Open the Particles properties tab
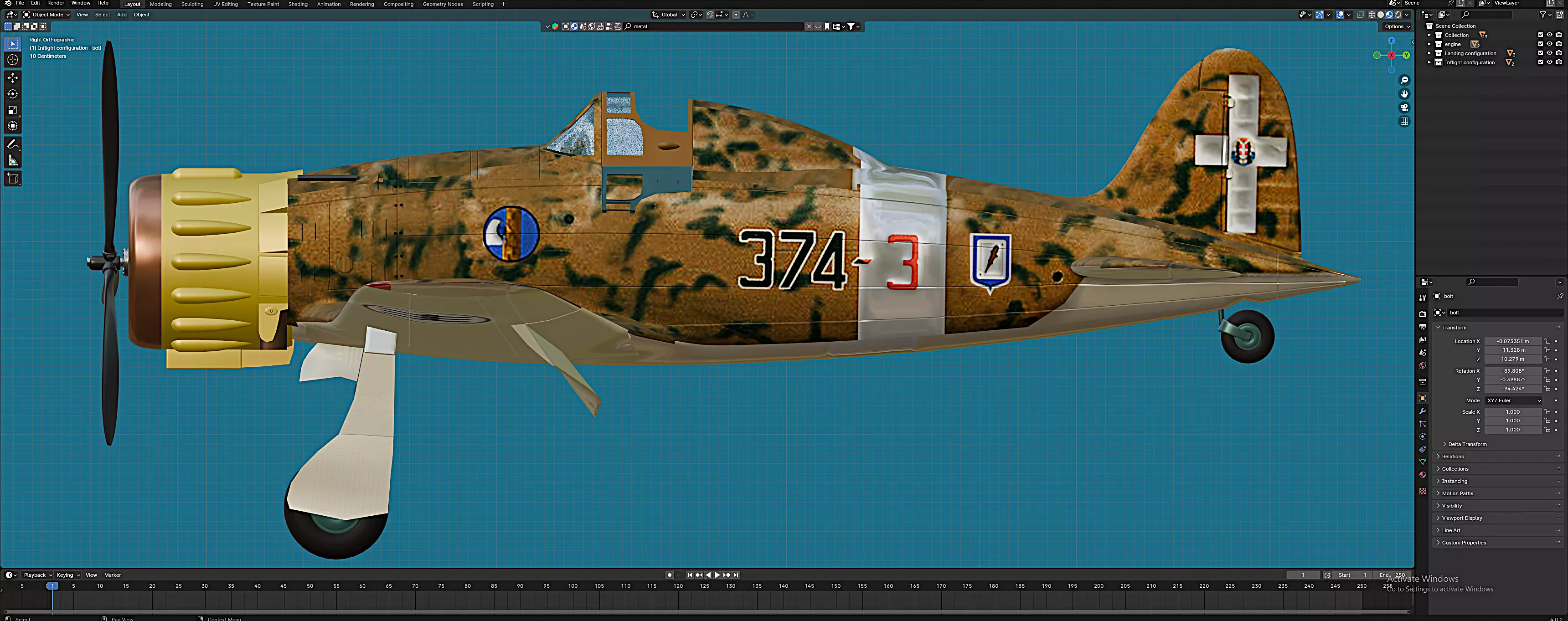 point(1423,424)
